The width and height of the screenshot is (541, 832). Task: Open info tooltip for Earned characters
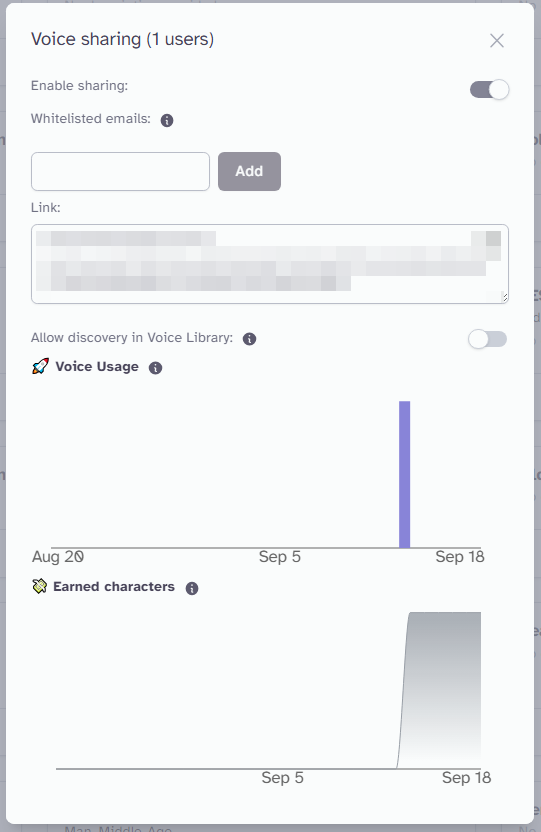(192, 588)
